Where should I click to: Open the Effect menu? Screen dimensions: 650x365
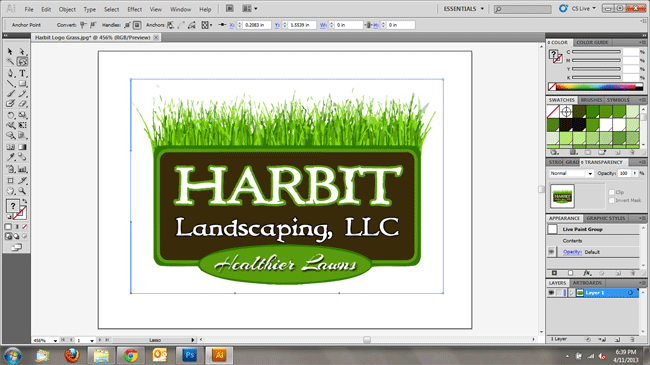tap(134, 9)
